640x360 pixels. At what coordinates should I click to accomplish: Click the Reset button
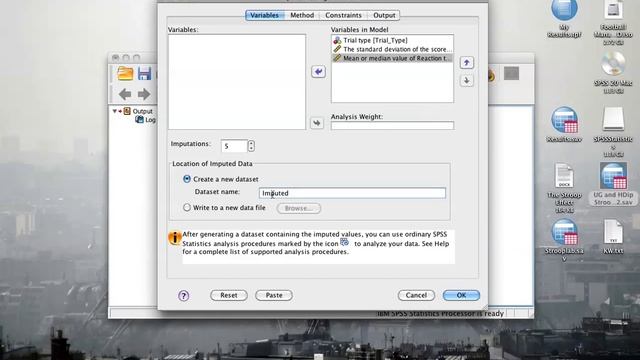pos(229,295)
